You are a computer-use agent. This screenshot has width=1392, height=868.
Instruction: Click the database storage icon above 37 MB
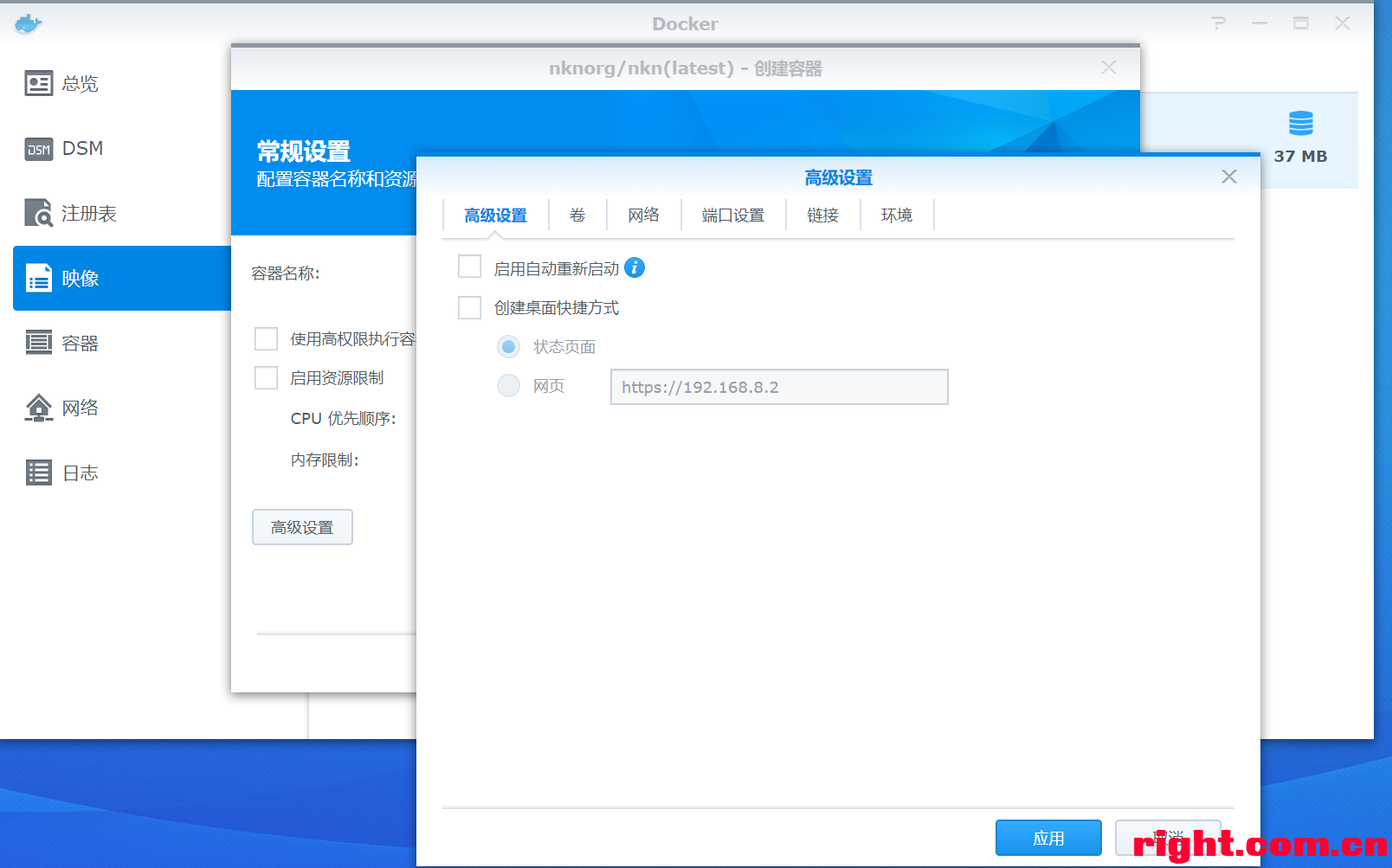(x=1300, y=123)
